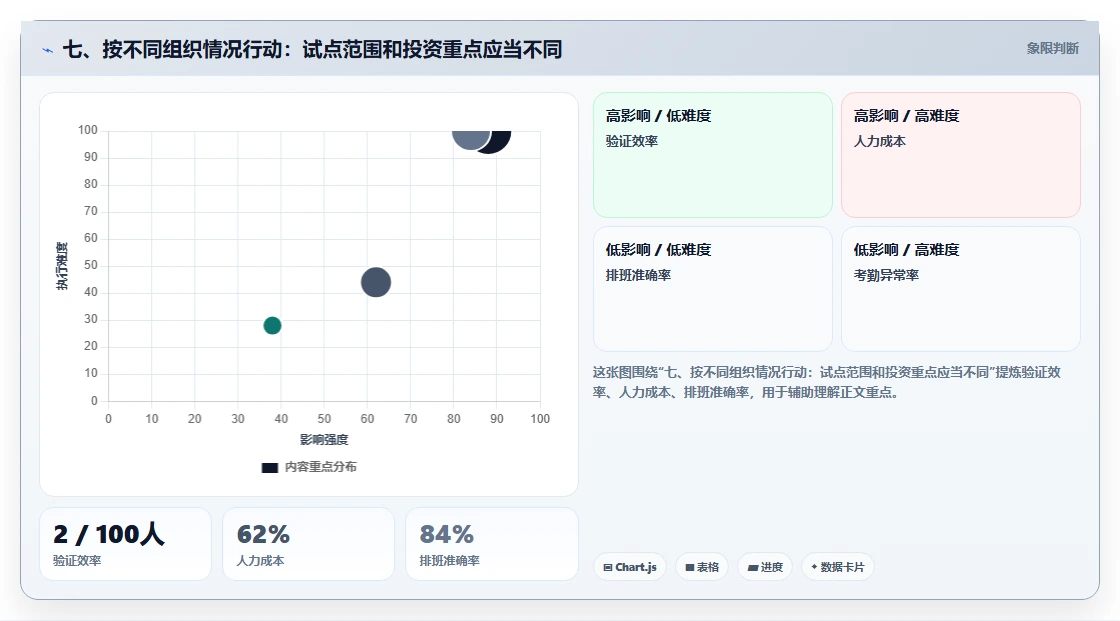Select the dark gray bubble near impact 62

click(x=376, y=282)
